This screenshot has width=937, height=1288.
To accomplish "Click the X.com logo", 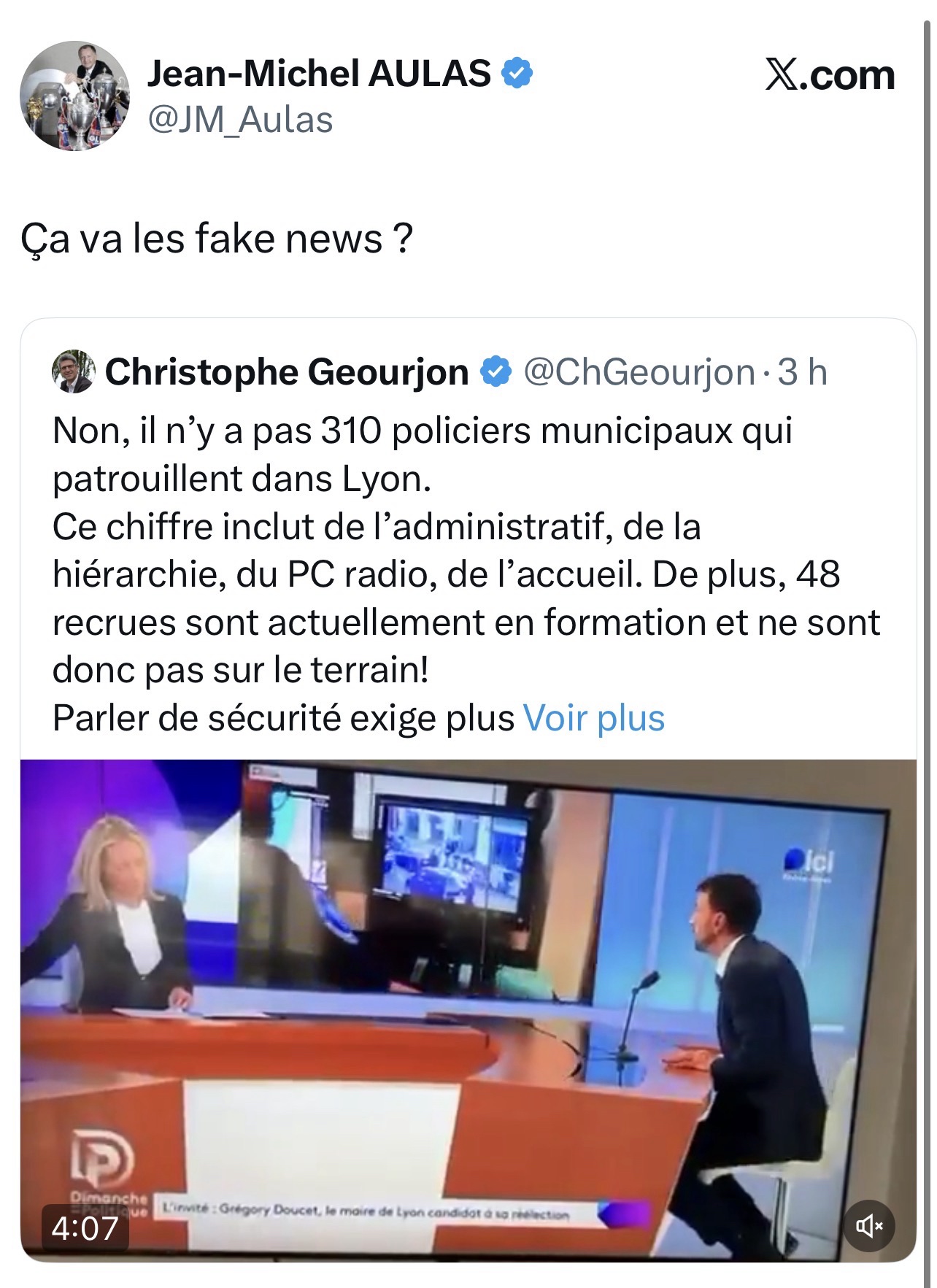I will pyautogui.click(x=830, y=74).
